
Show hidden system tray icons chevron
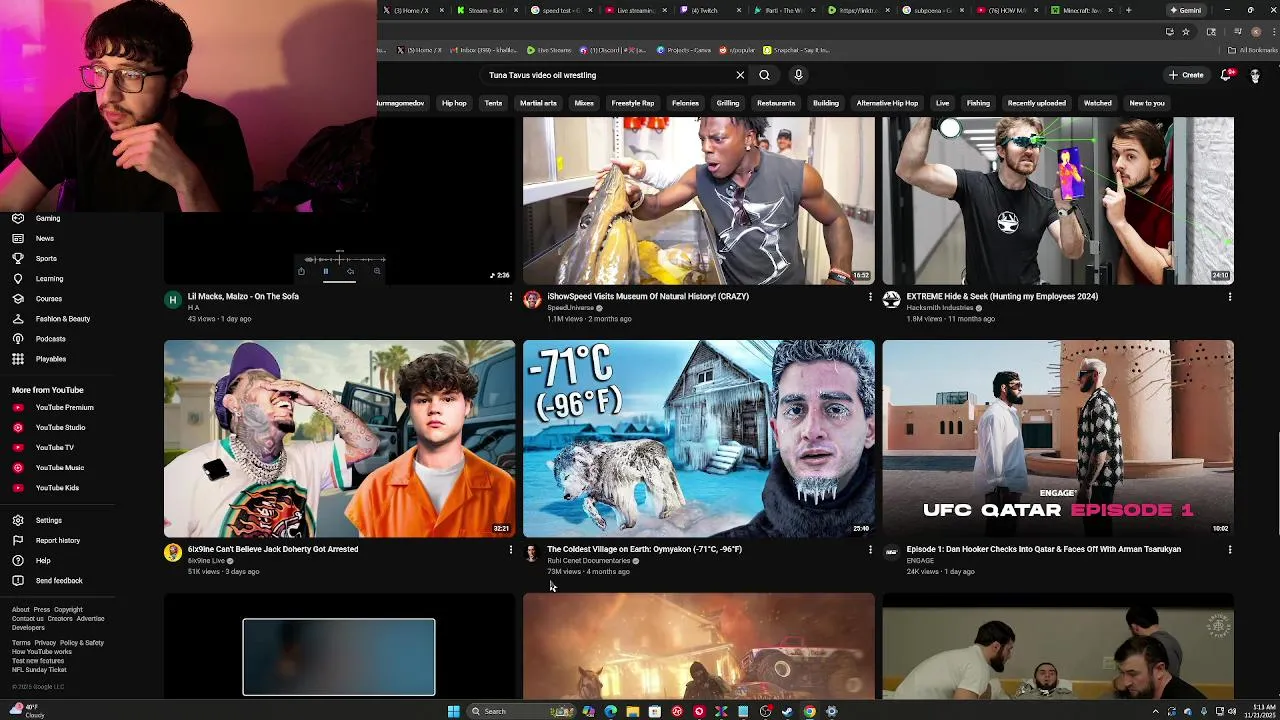[x=1156, y=711]
